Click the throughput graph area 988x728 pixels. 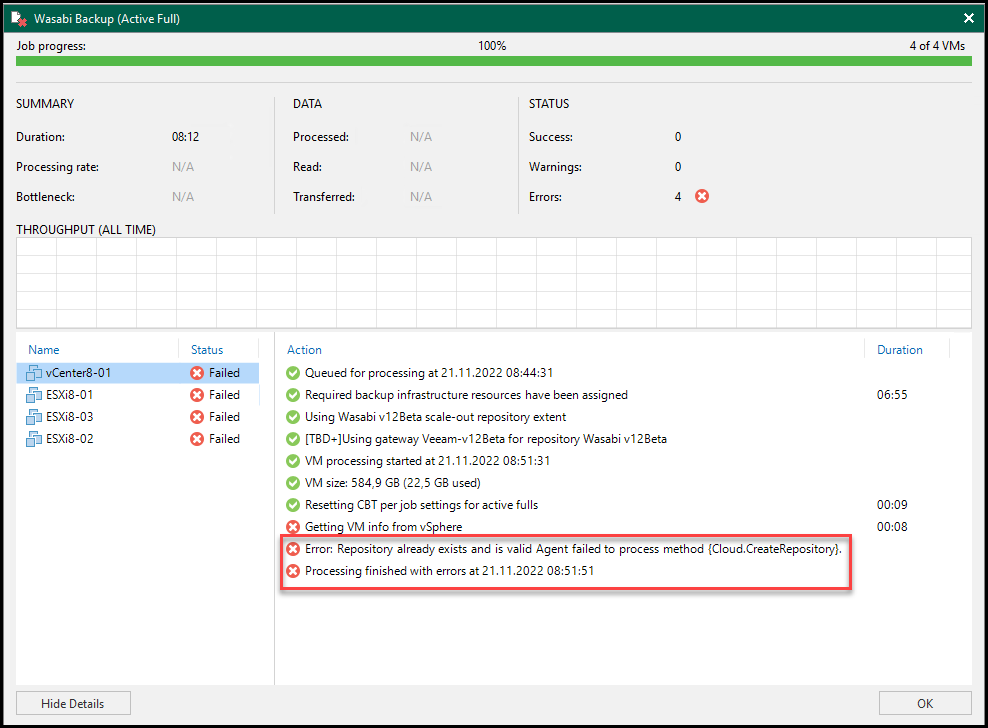click(x=493, y=282)
